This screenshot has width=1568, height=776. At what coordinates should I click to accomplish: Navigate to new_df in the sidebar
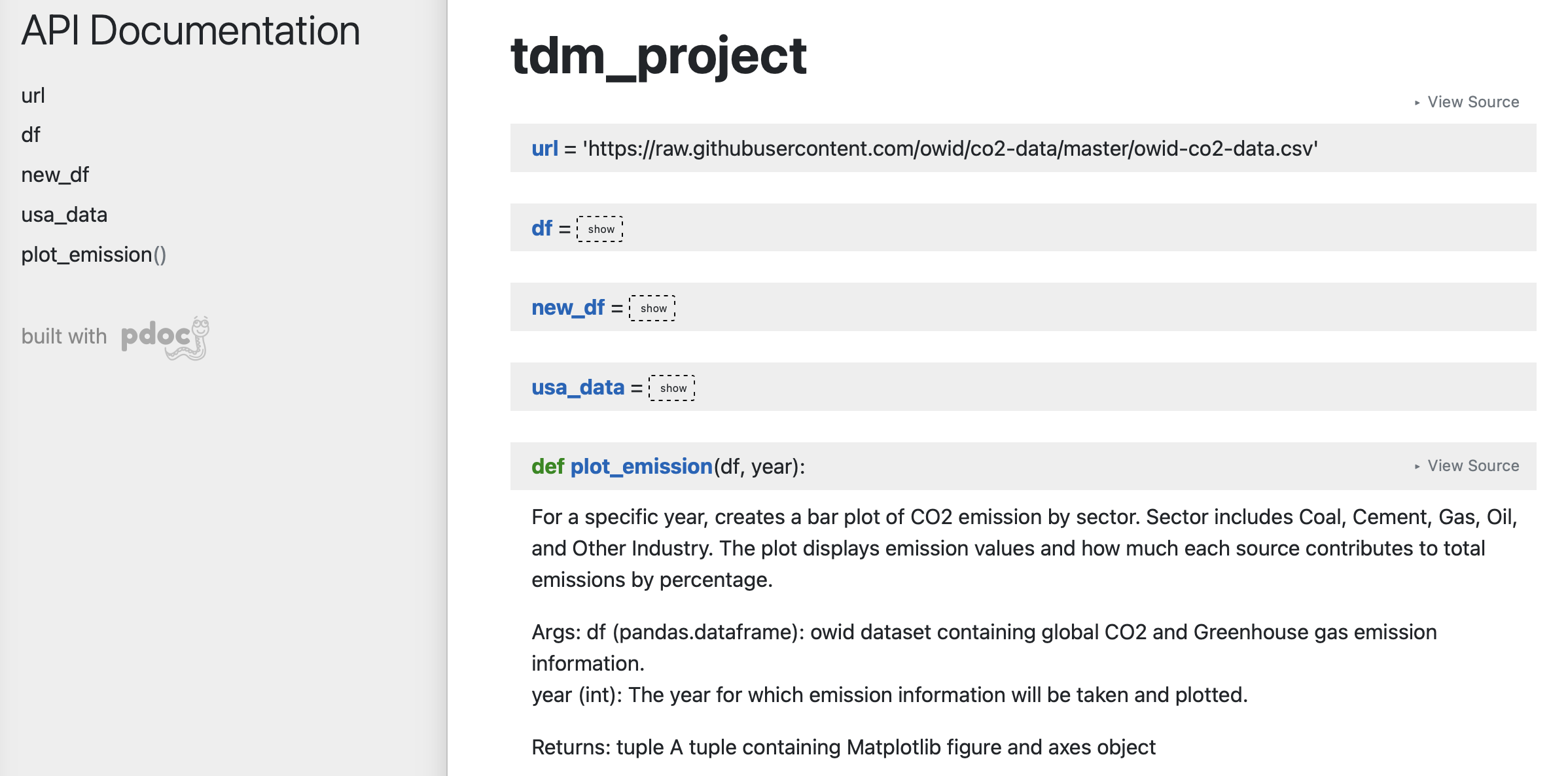click(x=55, y=175)
